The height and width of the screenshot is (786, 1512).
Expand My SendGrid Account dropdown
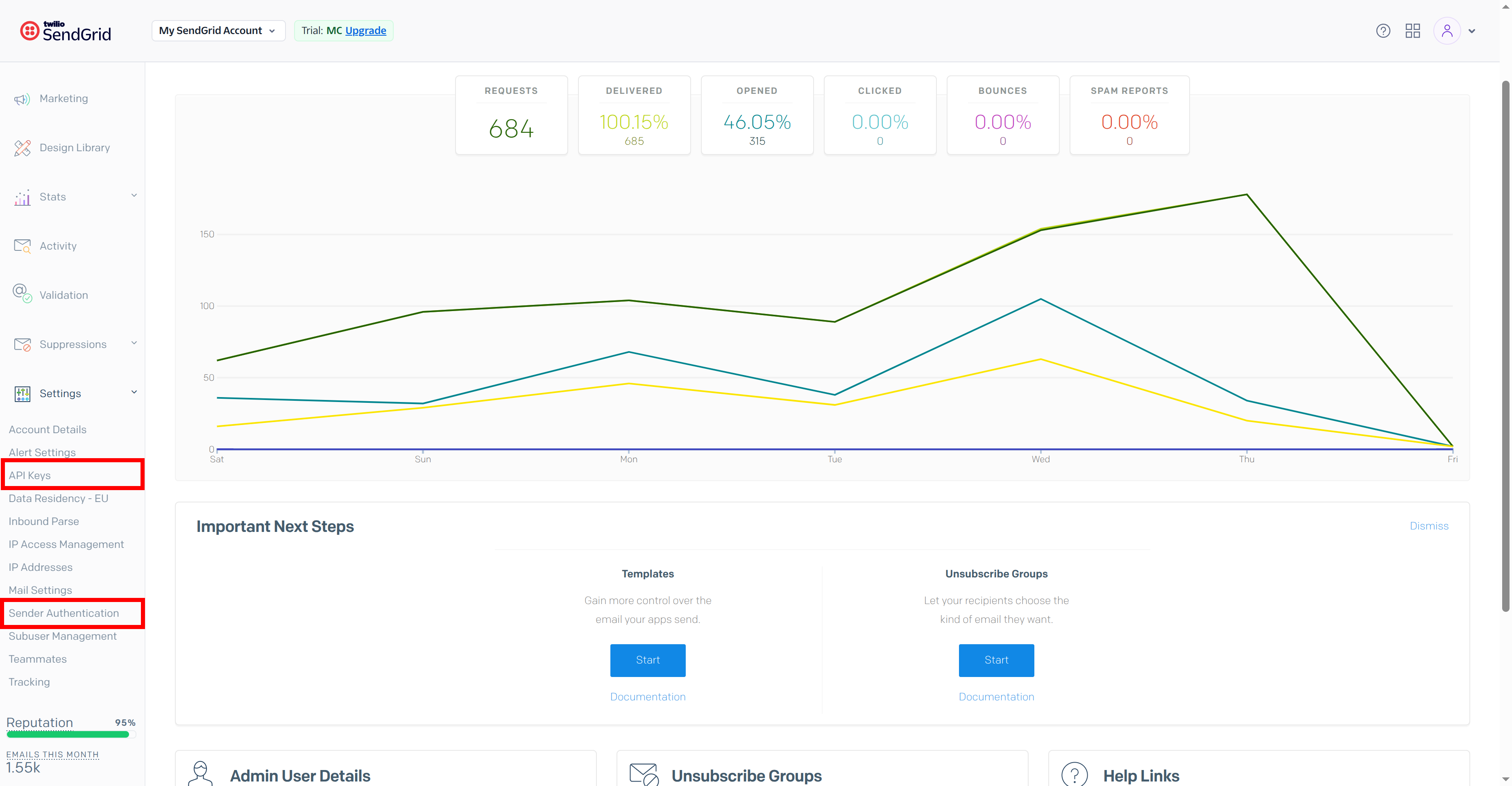pyautogui.click(x=218, y=30)
